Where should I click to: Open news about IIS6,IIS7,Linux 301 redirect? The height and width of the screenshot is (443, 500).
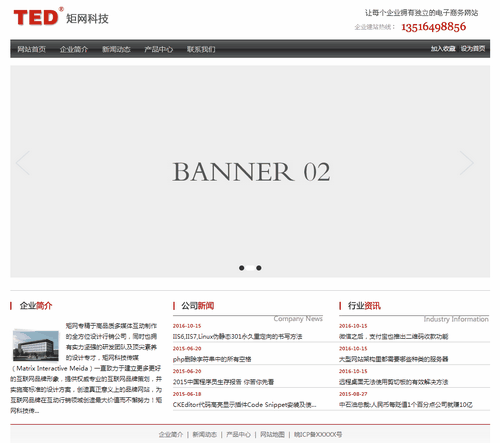pos(237,337)
